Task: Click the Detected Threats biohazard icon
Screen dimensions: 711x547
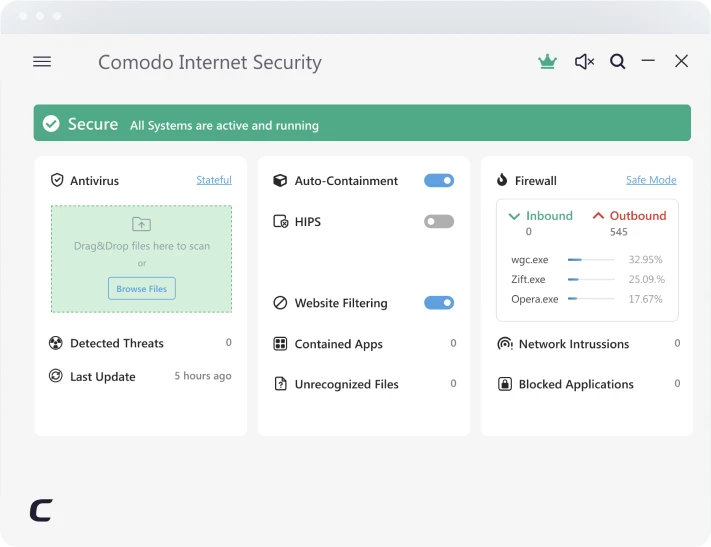Action: (55, 343)
